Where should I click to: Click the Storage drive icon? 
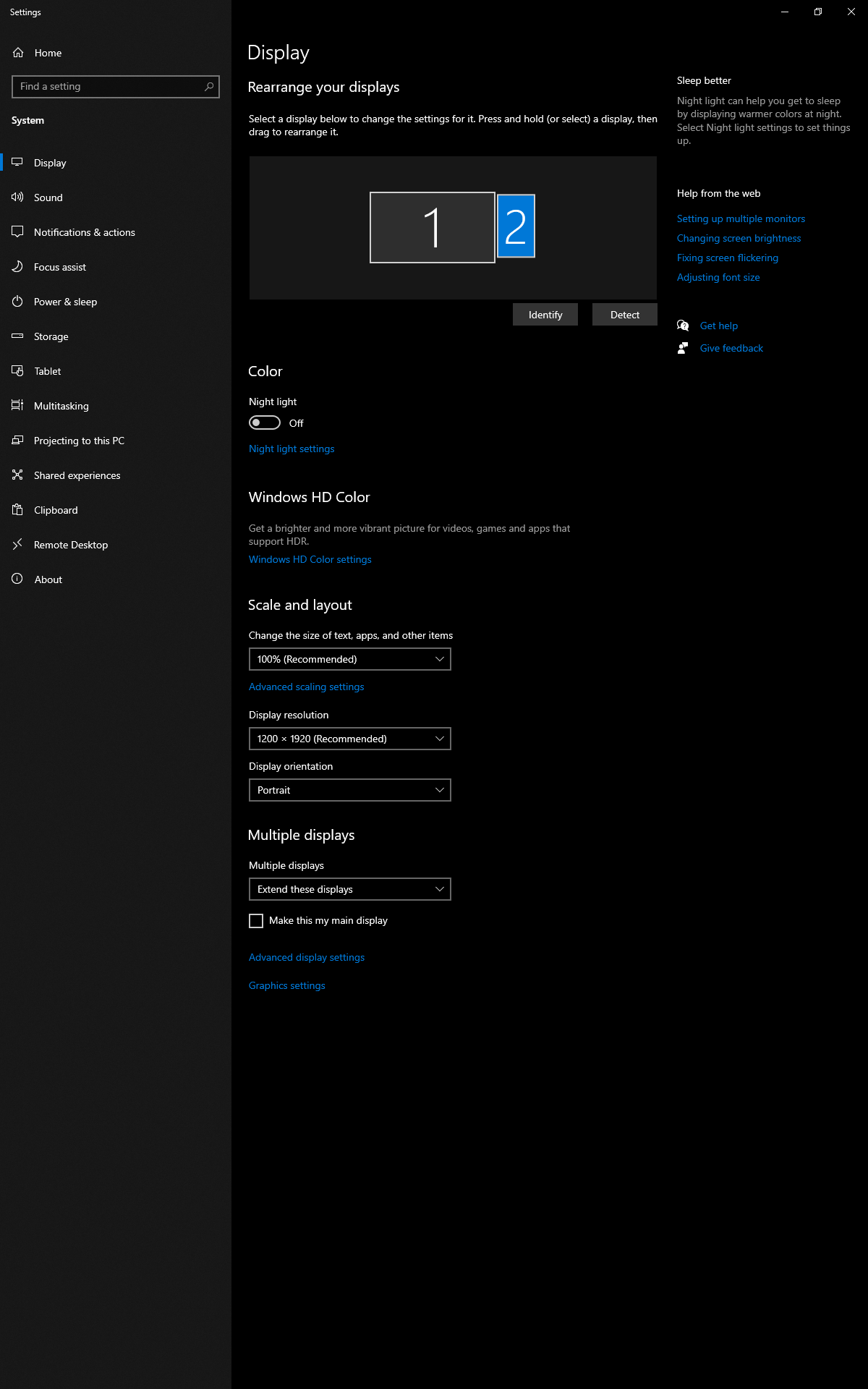point(17,336)
